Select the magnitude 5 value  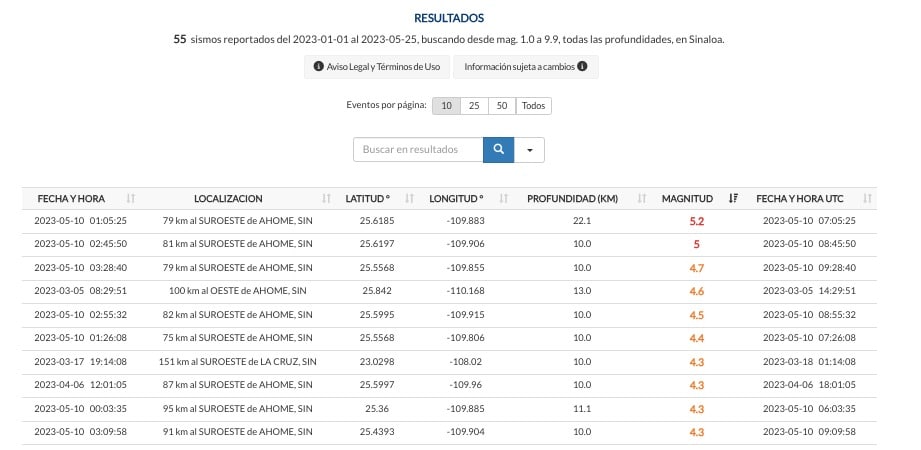tap(697, 244)
